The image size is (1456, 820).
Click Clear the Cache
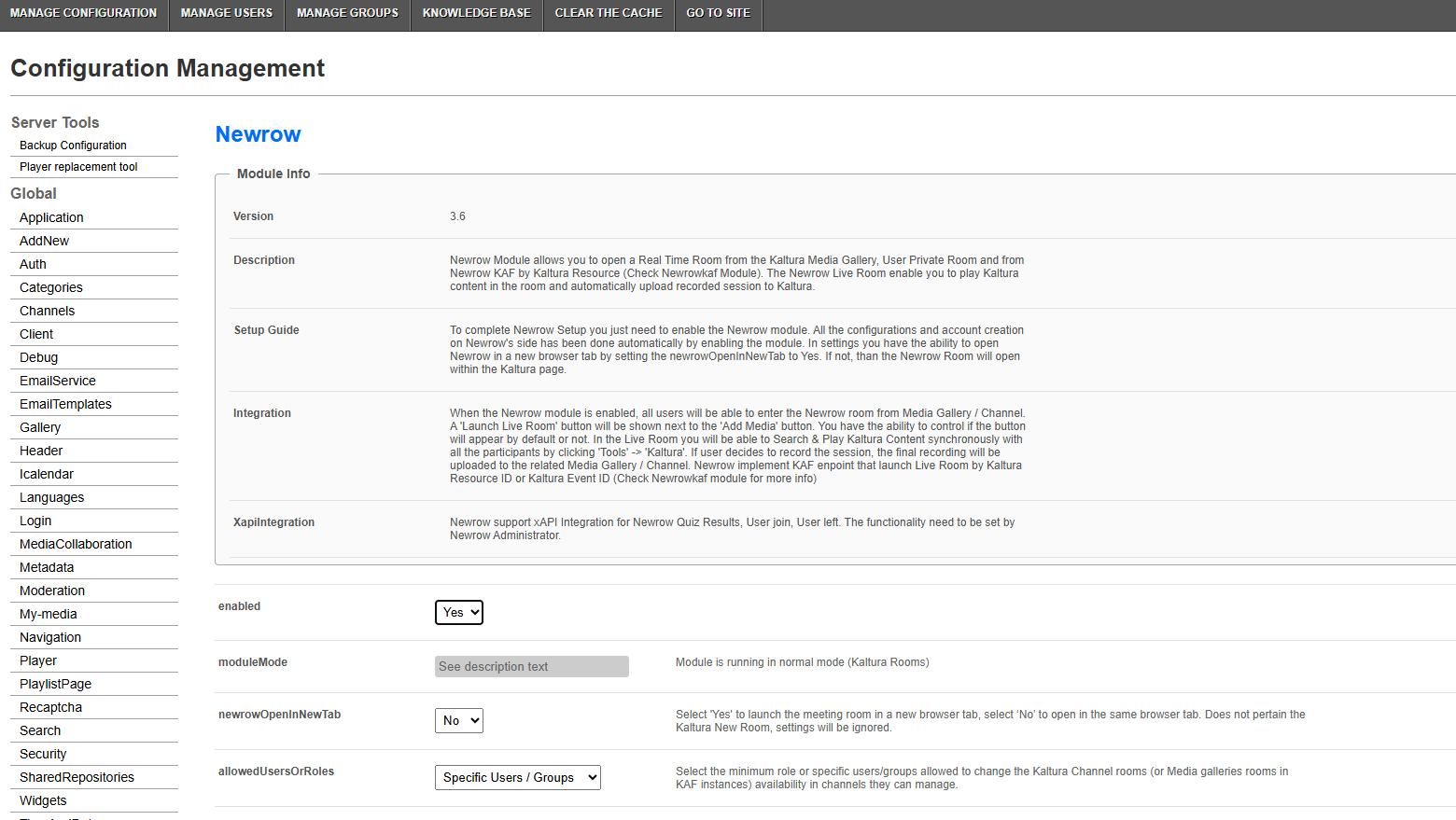click(x=609, y=13)
